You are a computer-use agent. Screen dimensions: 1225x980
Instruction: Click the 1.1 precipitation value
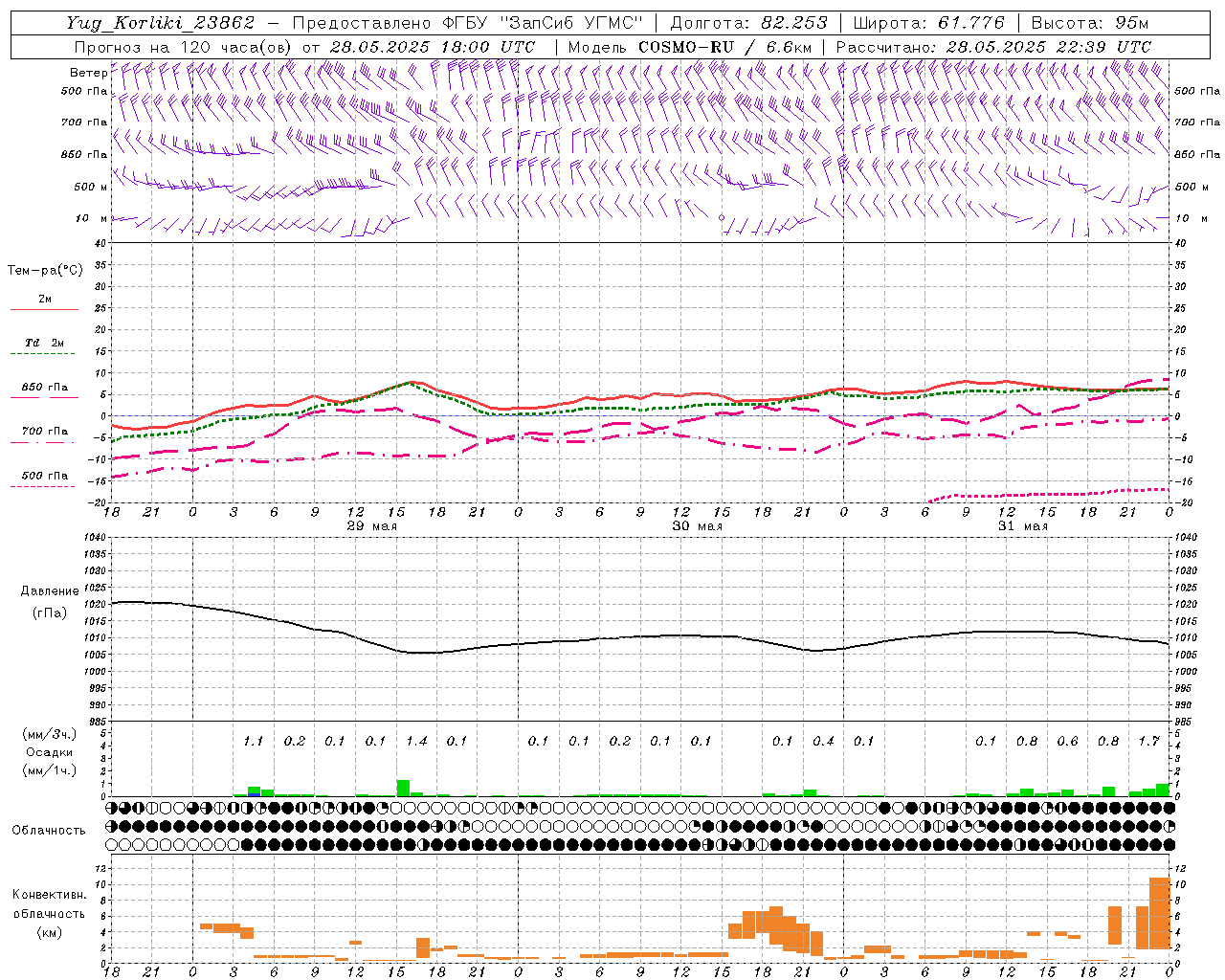pyautogui.click(x=254, y=741)
